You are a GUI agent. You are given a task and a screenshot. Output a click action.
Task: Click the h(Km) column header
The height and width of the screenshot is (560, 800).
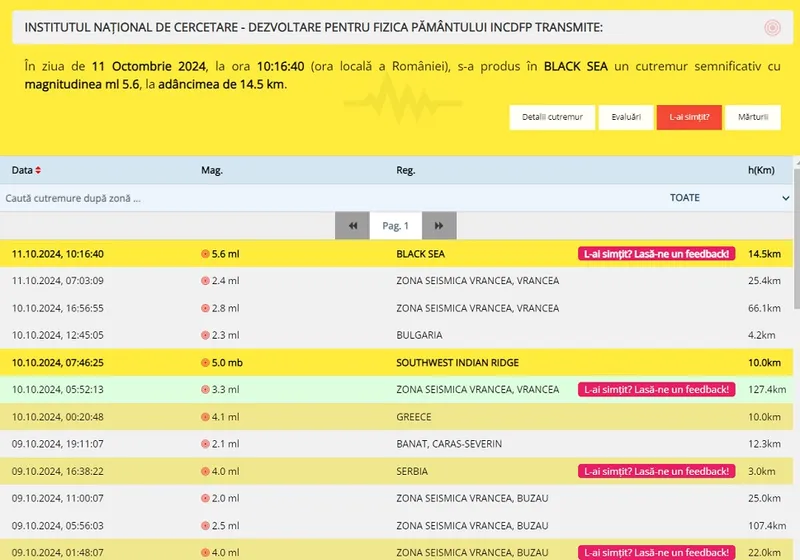coord(761,170)
